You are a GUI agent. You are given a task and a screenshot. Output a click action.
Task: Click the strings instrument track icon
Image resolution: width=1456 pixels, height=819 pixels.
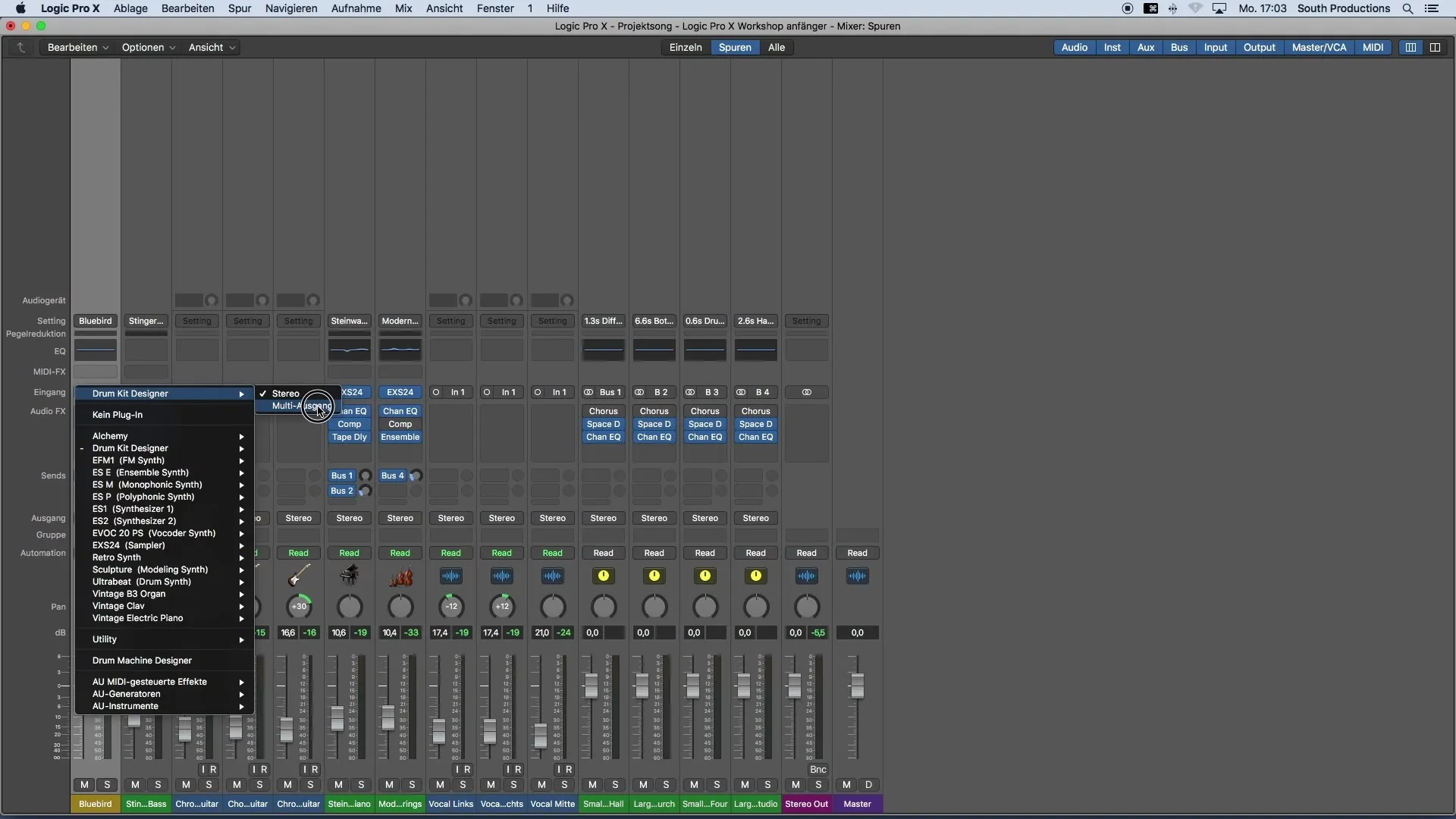(x=400, y=576)
